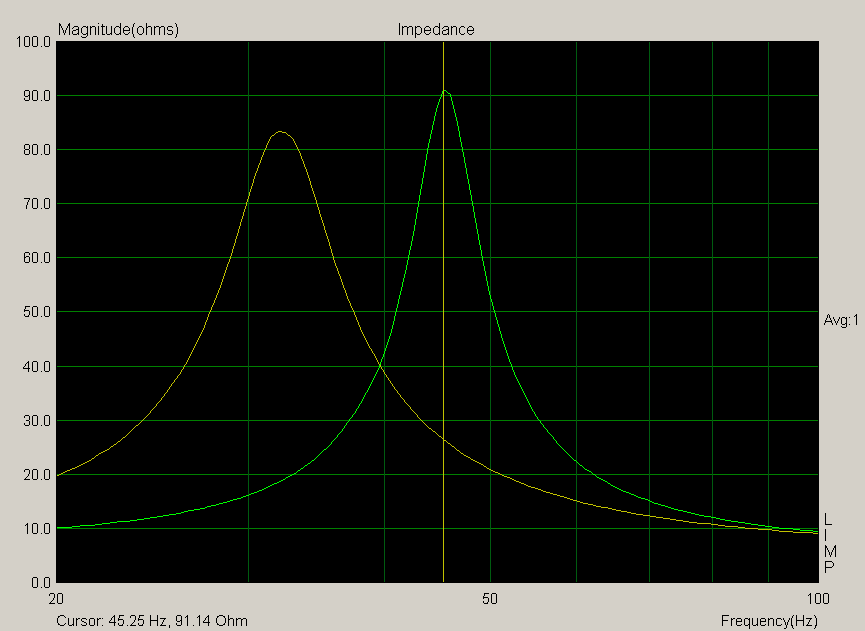Screen dimensions: 865x631
Task: Click the 50.0 magnitude axis value
Action: [37, 312]
